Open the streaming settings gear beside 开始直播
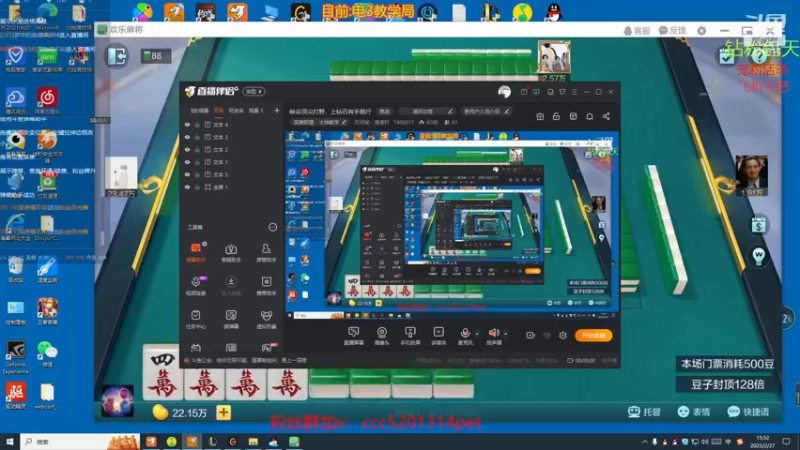This screenshot has height=450, width=800. click(563, 335)
